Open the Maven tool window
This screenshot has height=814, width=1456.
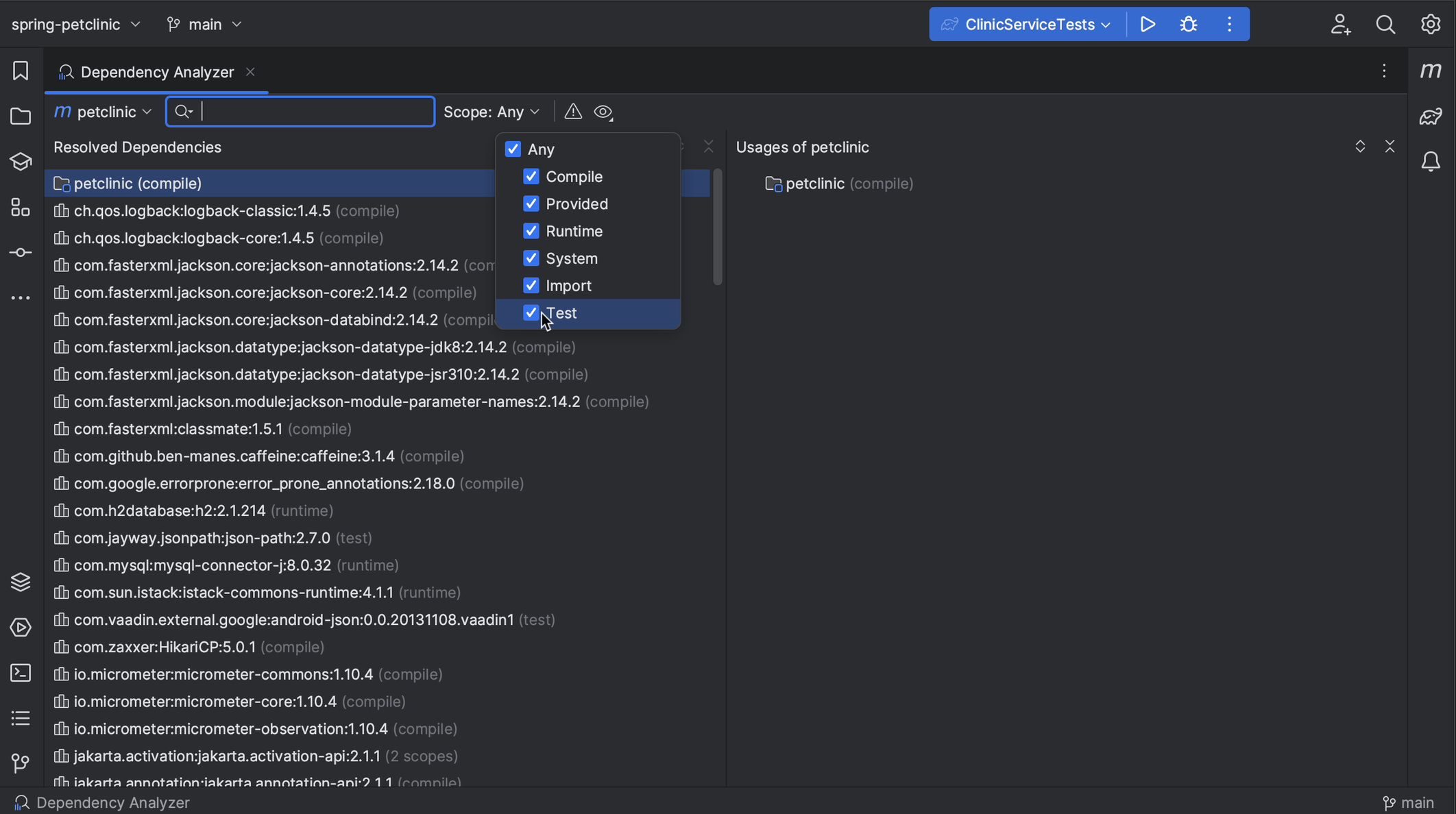(1432, 70)
